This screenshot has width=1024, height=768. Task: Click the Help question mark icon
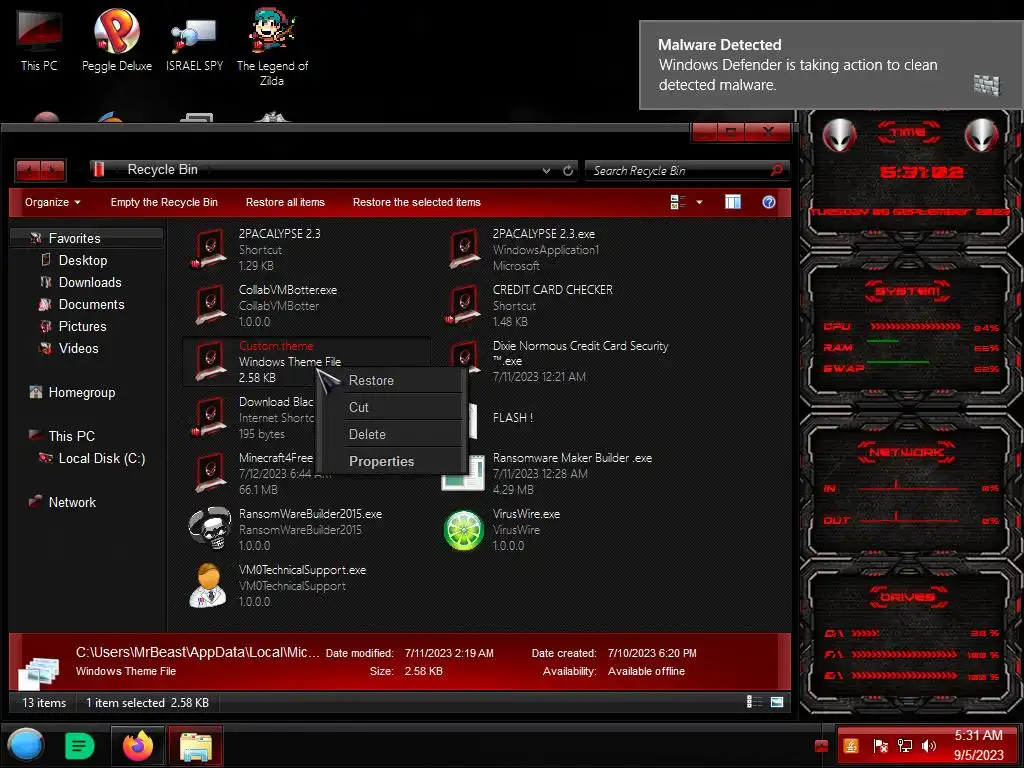tap(769, 202)
